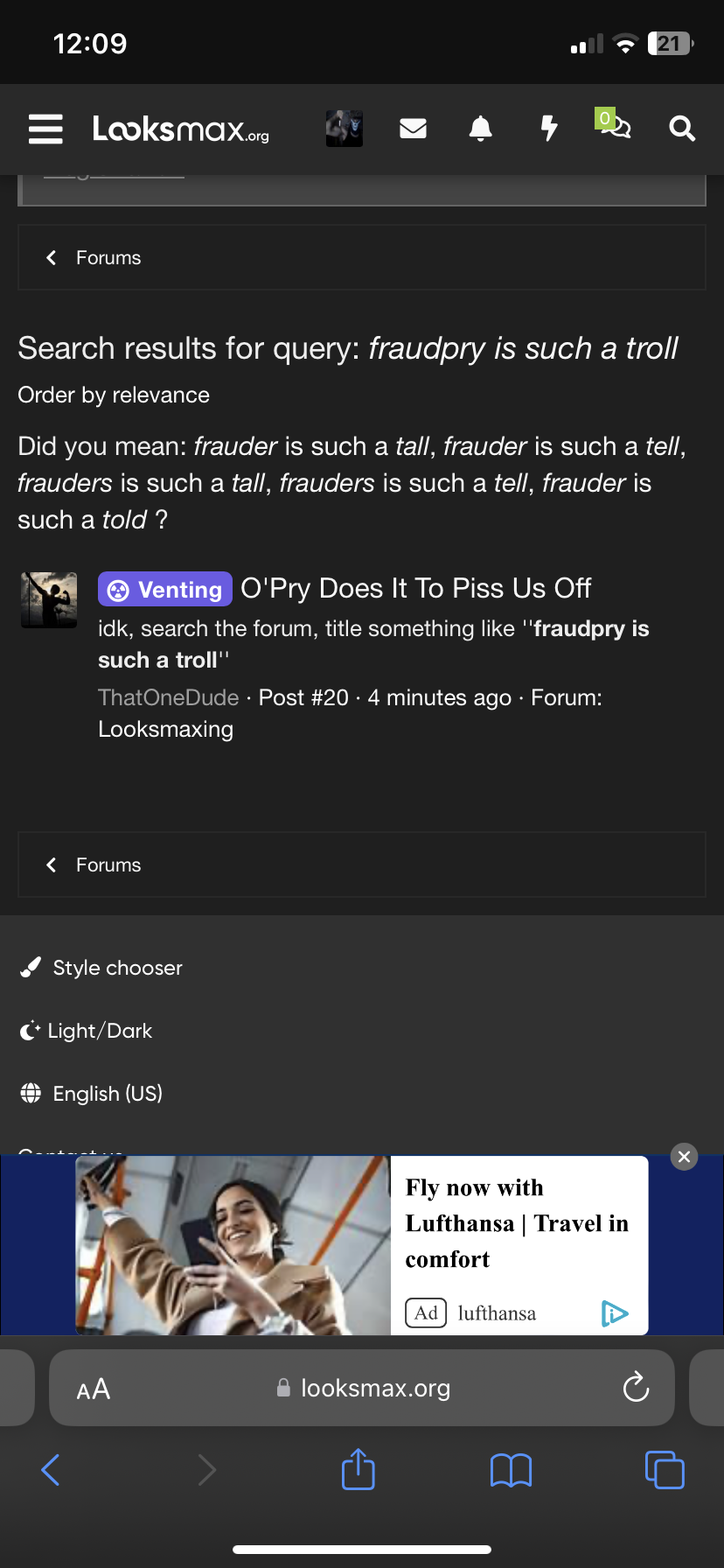Viewport: 724px width, 1568px height.
Task: Tap the bottom Forums breadcrumb
Action: coord(108,865)
